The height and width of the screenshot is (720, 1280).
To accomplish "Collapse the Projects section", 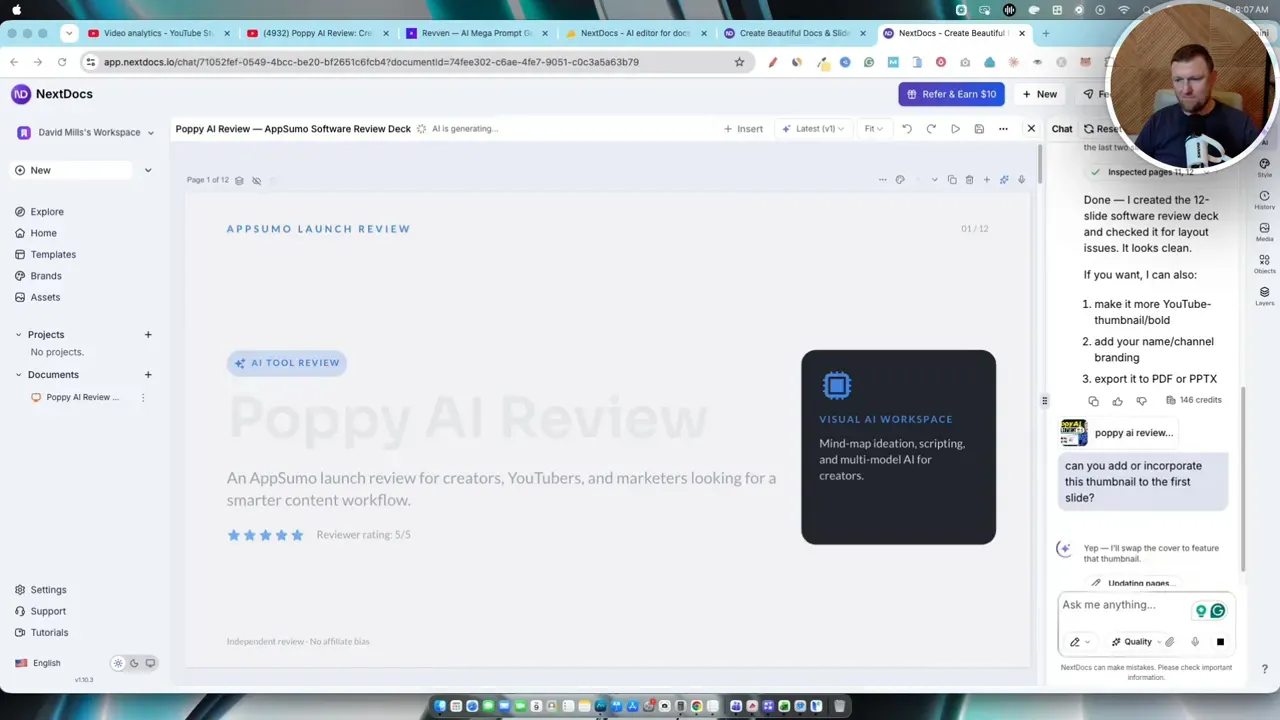I will coord(18,335).
